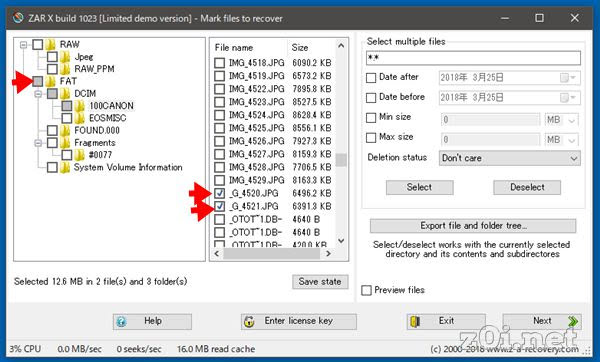Select the IMG_4529.JPG file name
Screen dimensions: 600x362
pyautogui.click(x=257, y=180)
